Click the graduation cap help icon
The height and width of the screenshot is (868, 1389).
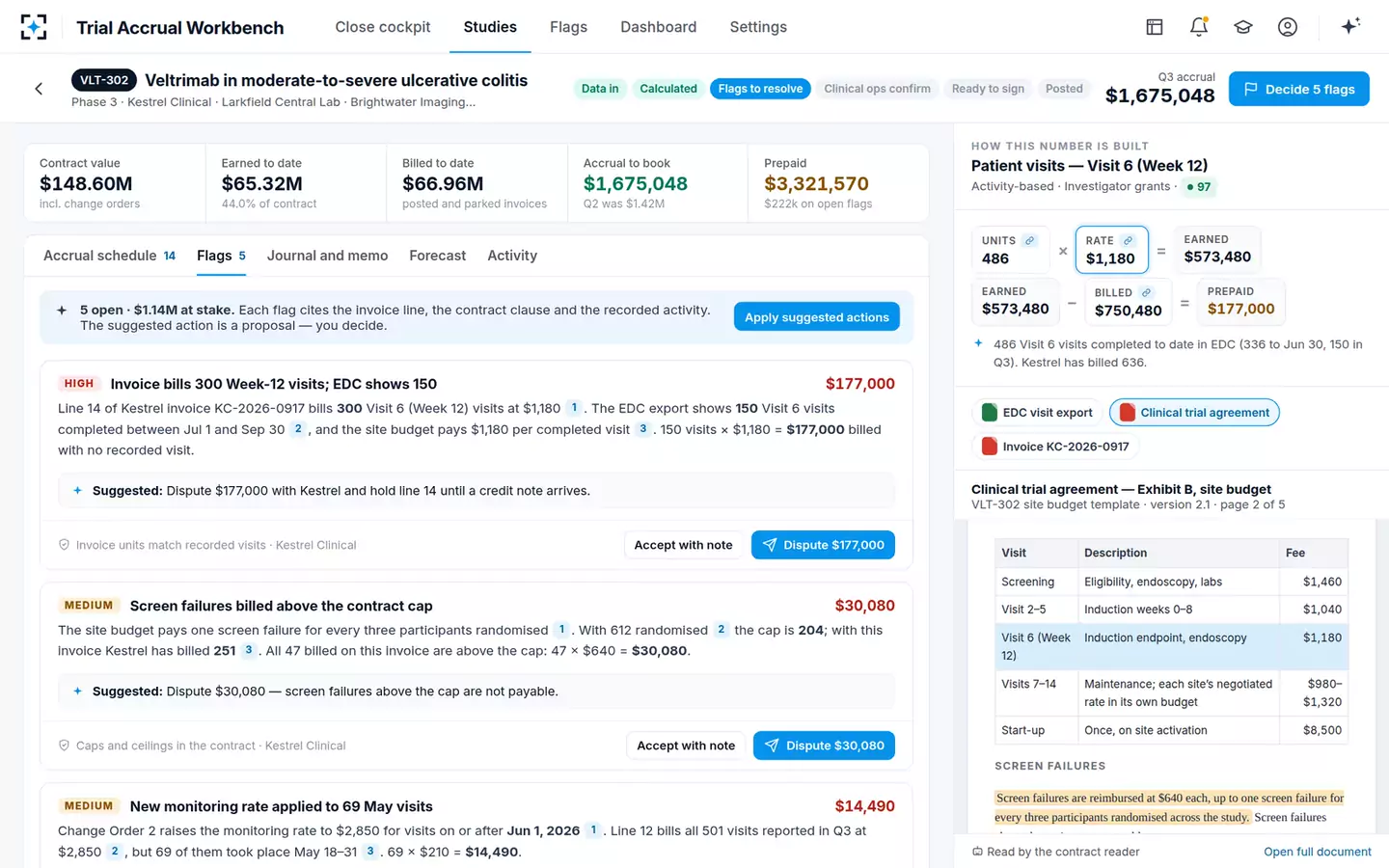(1243, 27)
